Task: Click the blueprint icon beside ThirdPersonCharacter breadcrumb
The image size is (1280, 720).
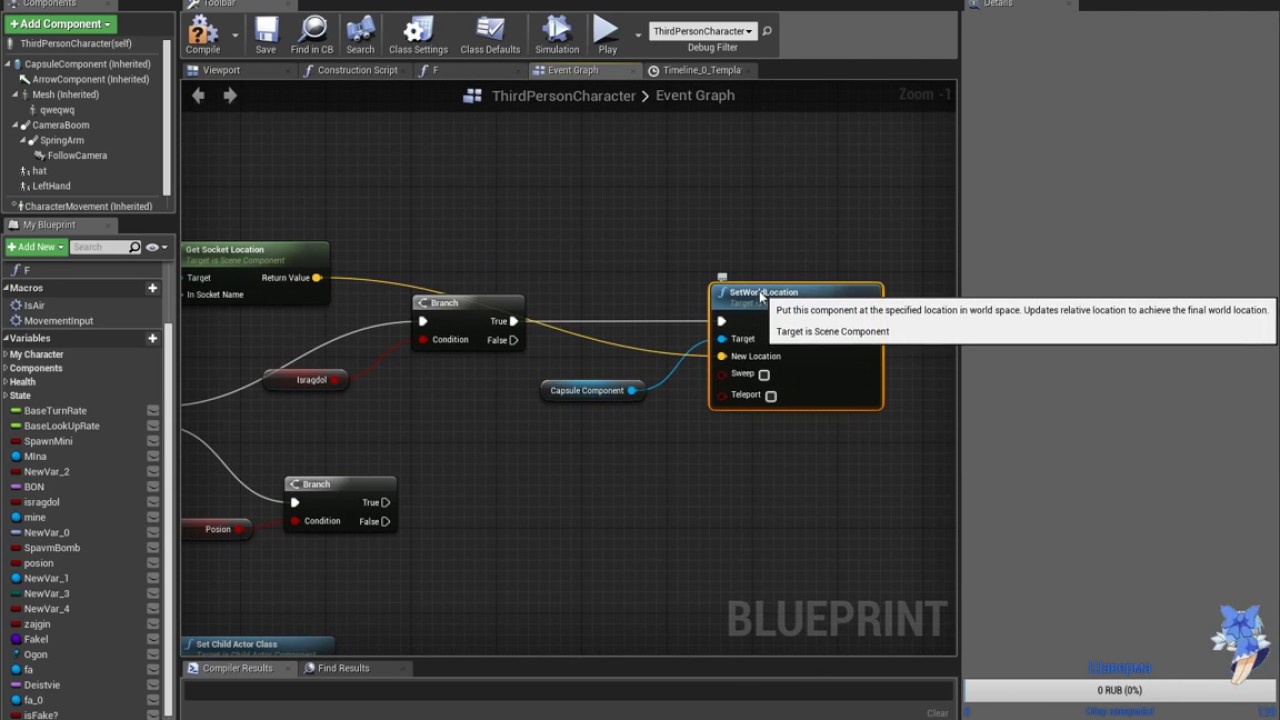Action: coord(473,96)
